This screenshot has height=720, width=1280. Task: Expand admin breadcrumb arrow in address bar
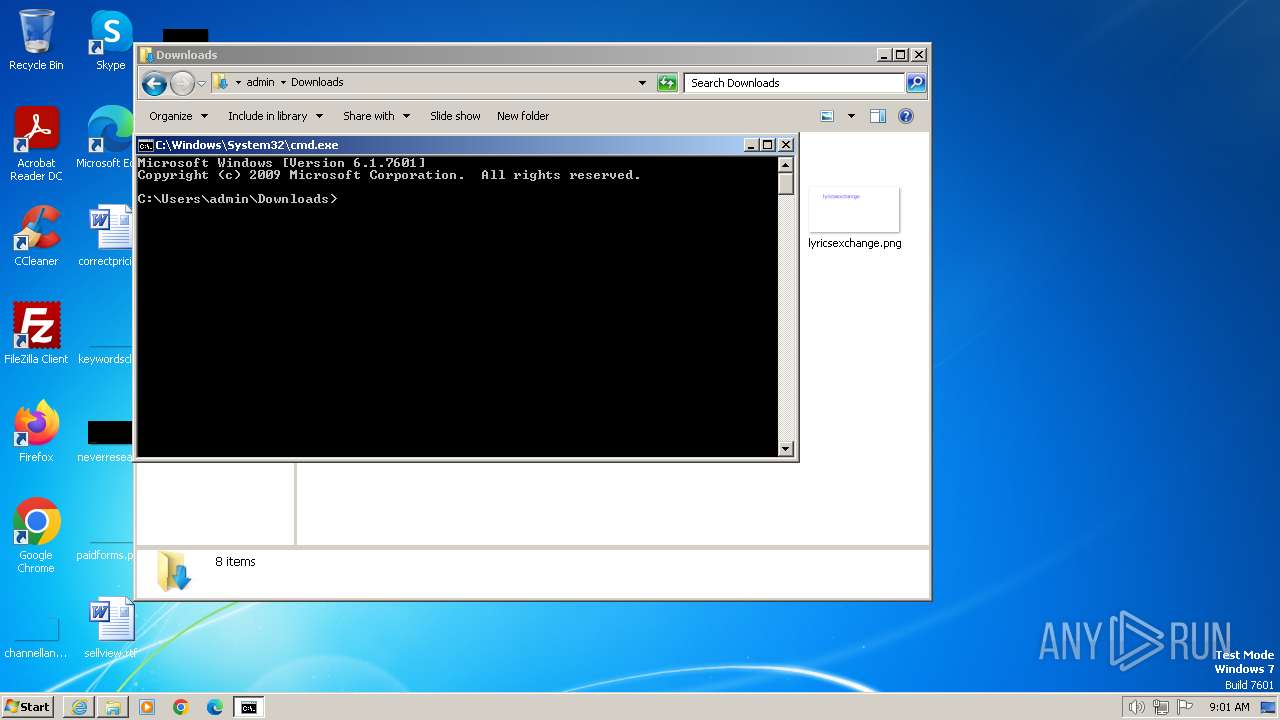click(283, 83)
